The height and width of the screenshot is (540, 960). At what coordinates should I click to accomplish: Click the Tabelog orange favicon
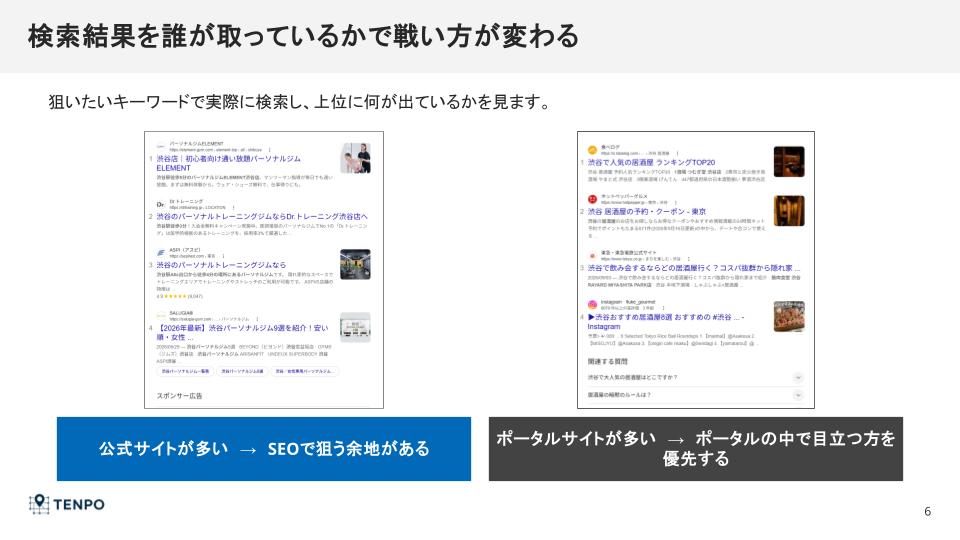[x=592, y=150]
